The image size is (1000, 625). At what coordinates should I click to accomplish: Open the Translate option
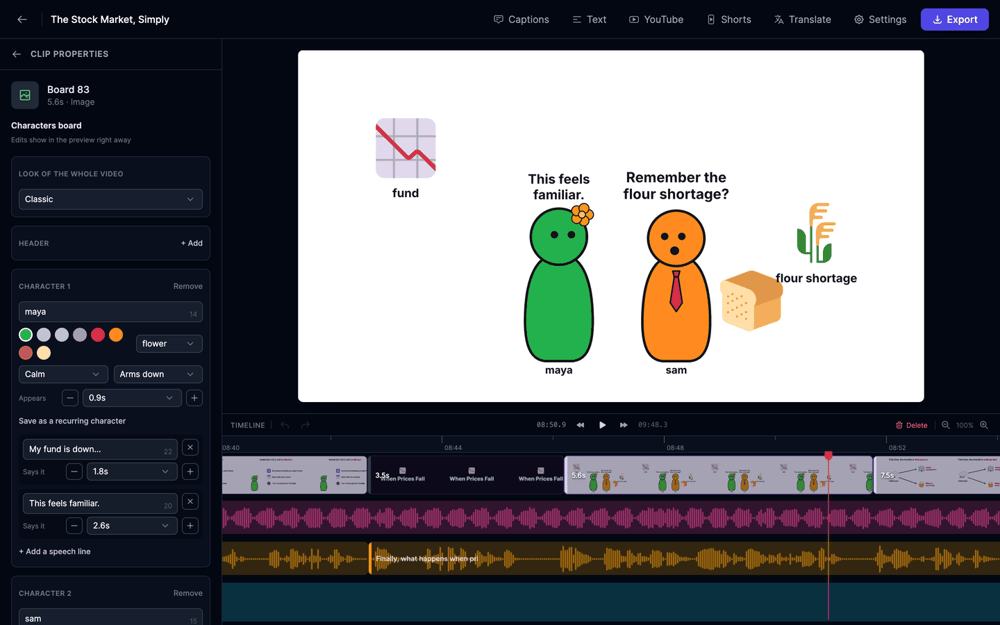(x=802, y=19)
